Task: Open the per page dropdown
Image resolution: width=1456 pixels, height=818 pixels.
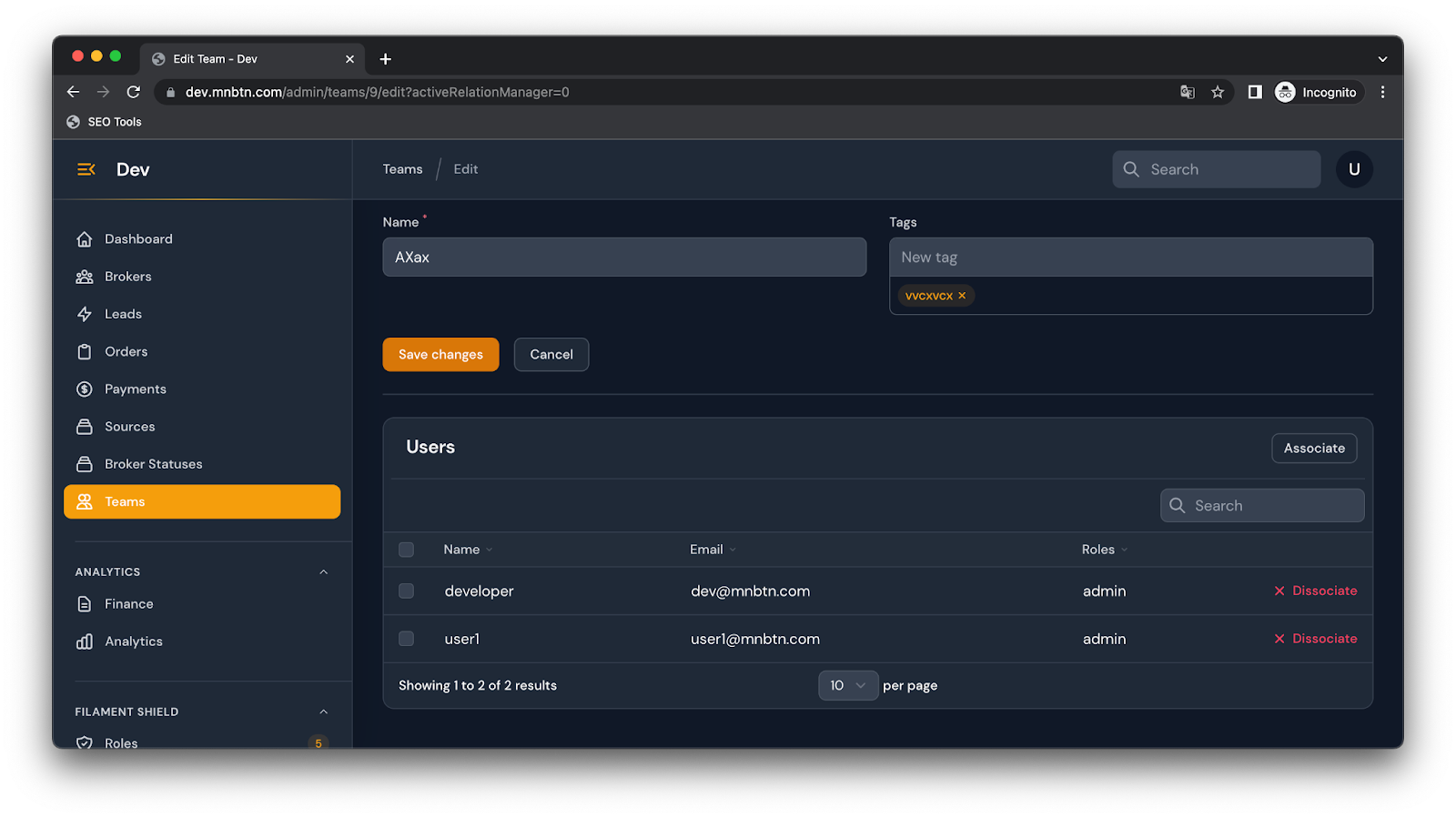Action: pos(847,685)
